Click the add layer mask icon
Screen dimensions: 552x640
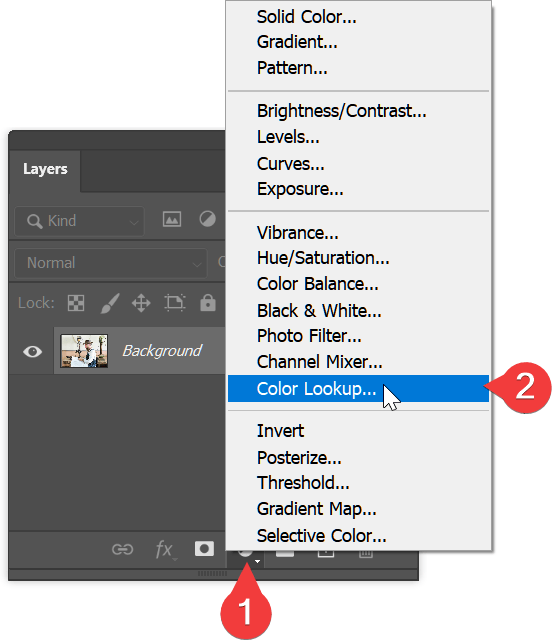204,549
